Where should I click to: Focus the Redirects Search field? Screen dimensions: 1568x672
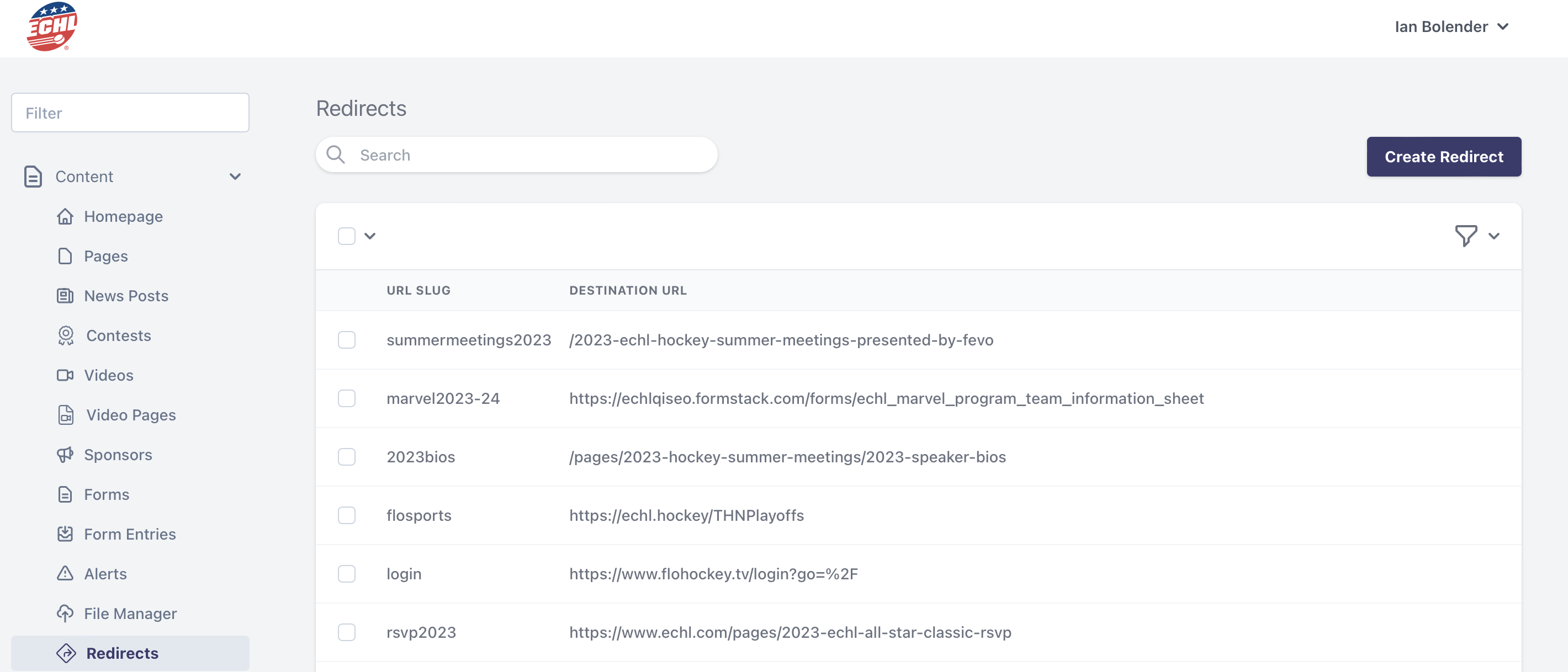coord(516,155)
